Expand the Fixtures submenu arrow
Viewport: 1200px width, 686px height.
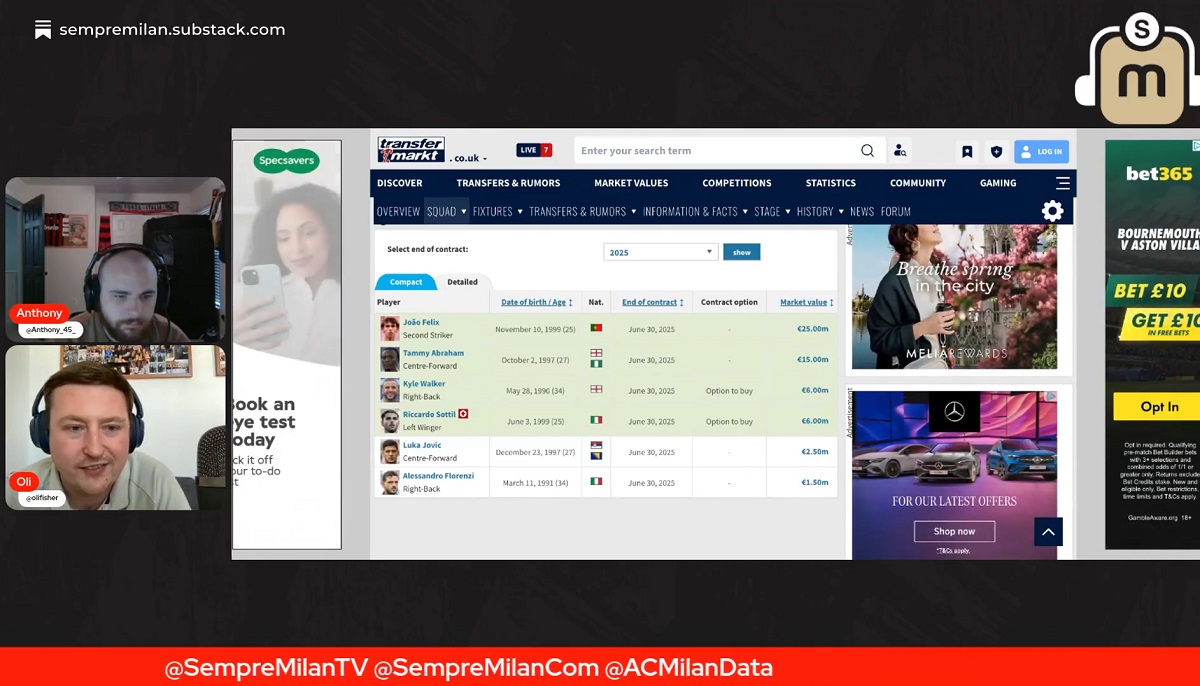(520, 212)
